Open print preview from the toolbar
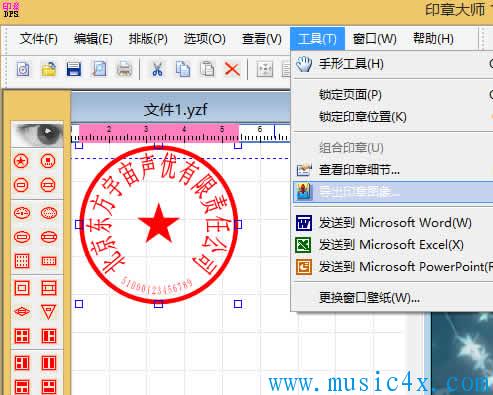This screenshot has width=493, height=395. [x=99, y=69]
